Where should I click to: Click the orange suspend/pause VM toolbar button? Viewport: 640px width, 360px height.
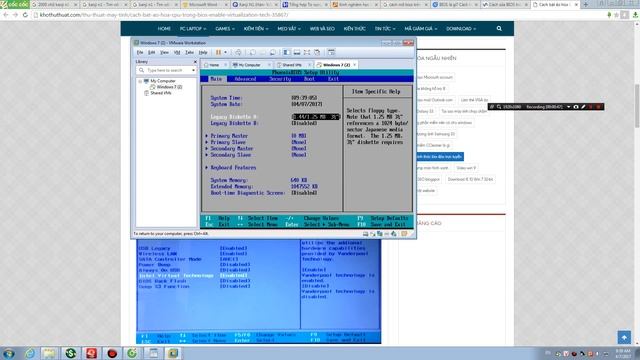point(218,52)
